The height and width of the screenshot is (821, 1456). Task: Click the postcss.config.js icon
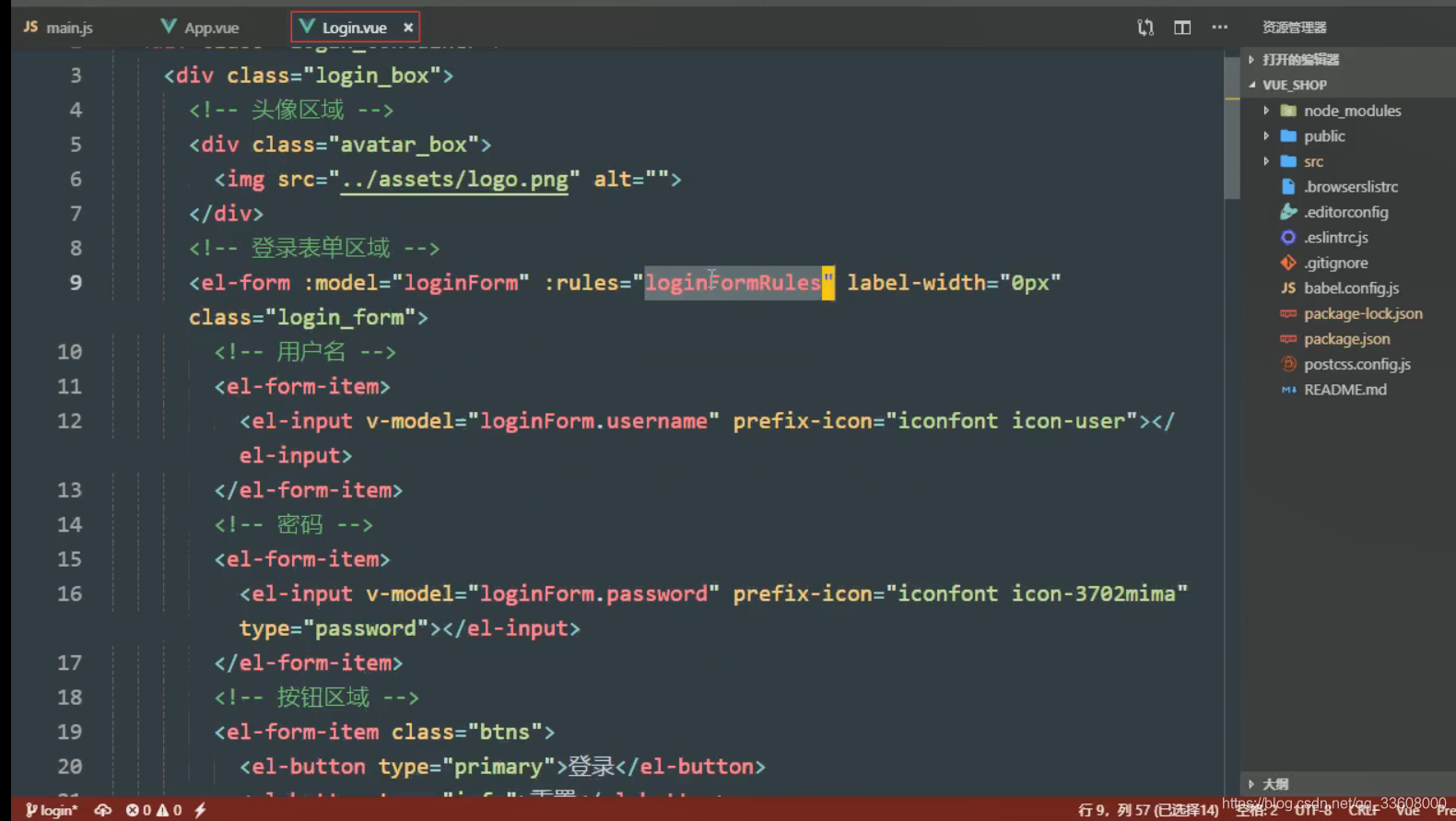(1288, 364)
